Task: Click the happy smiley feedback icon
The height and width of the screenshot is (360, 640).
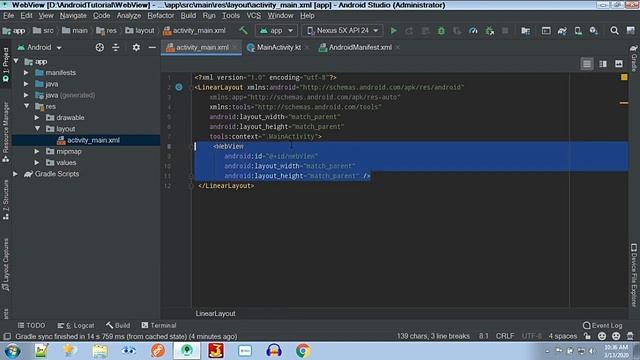Action: click(602, 336)
